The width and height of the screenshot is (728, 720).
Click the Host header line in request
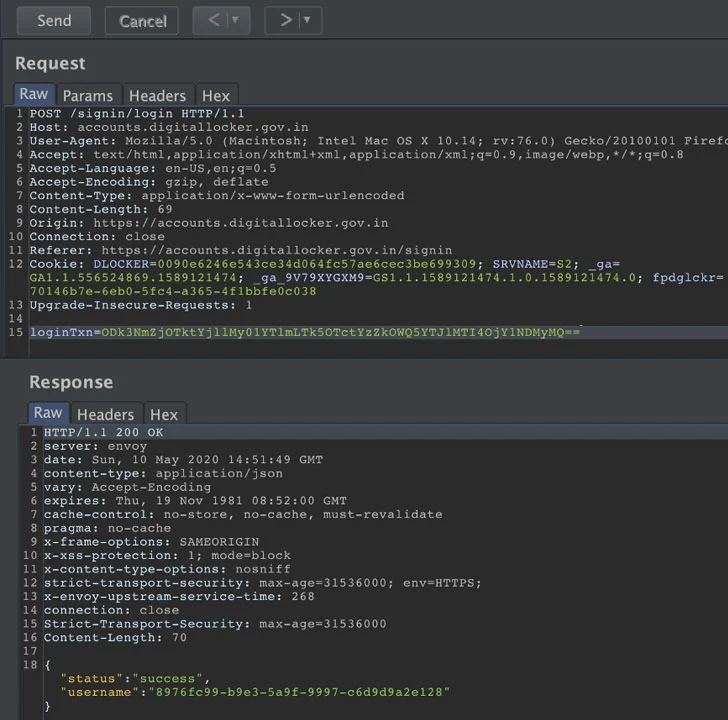tap(169, 127)
